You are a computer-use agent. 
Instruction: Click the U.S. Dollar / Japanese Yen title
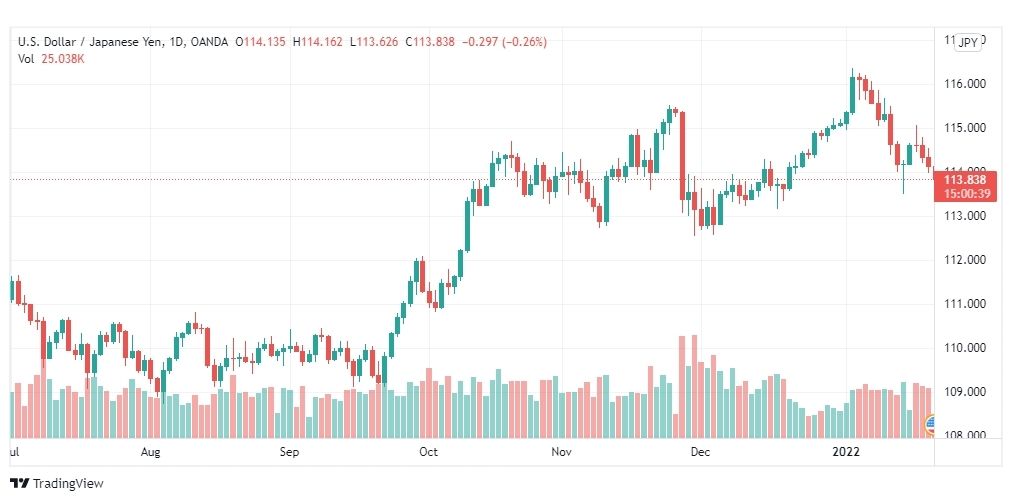pyautogui.click(x=90, y=42)
